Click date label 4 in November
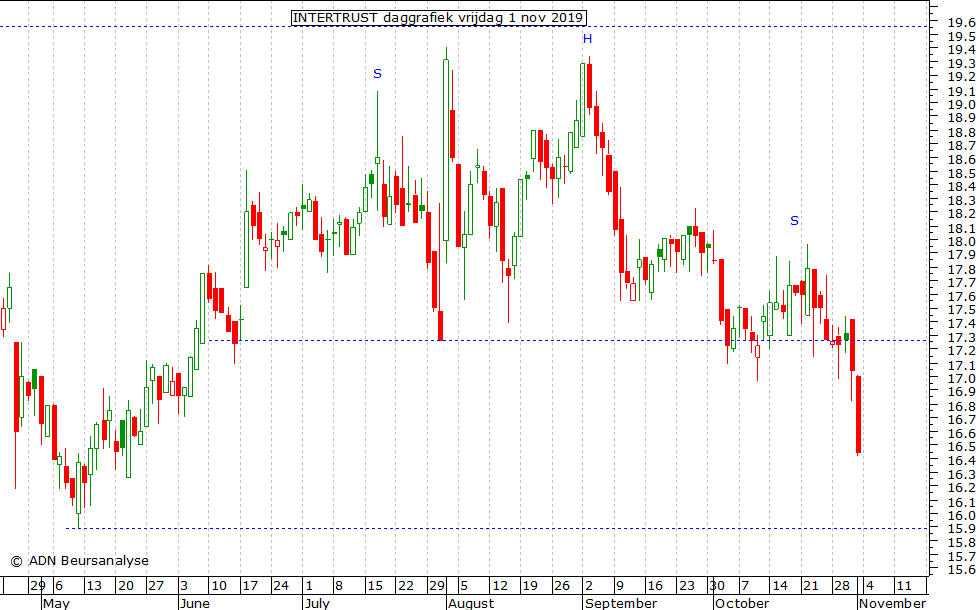 point(869,586)
